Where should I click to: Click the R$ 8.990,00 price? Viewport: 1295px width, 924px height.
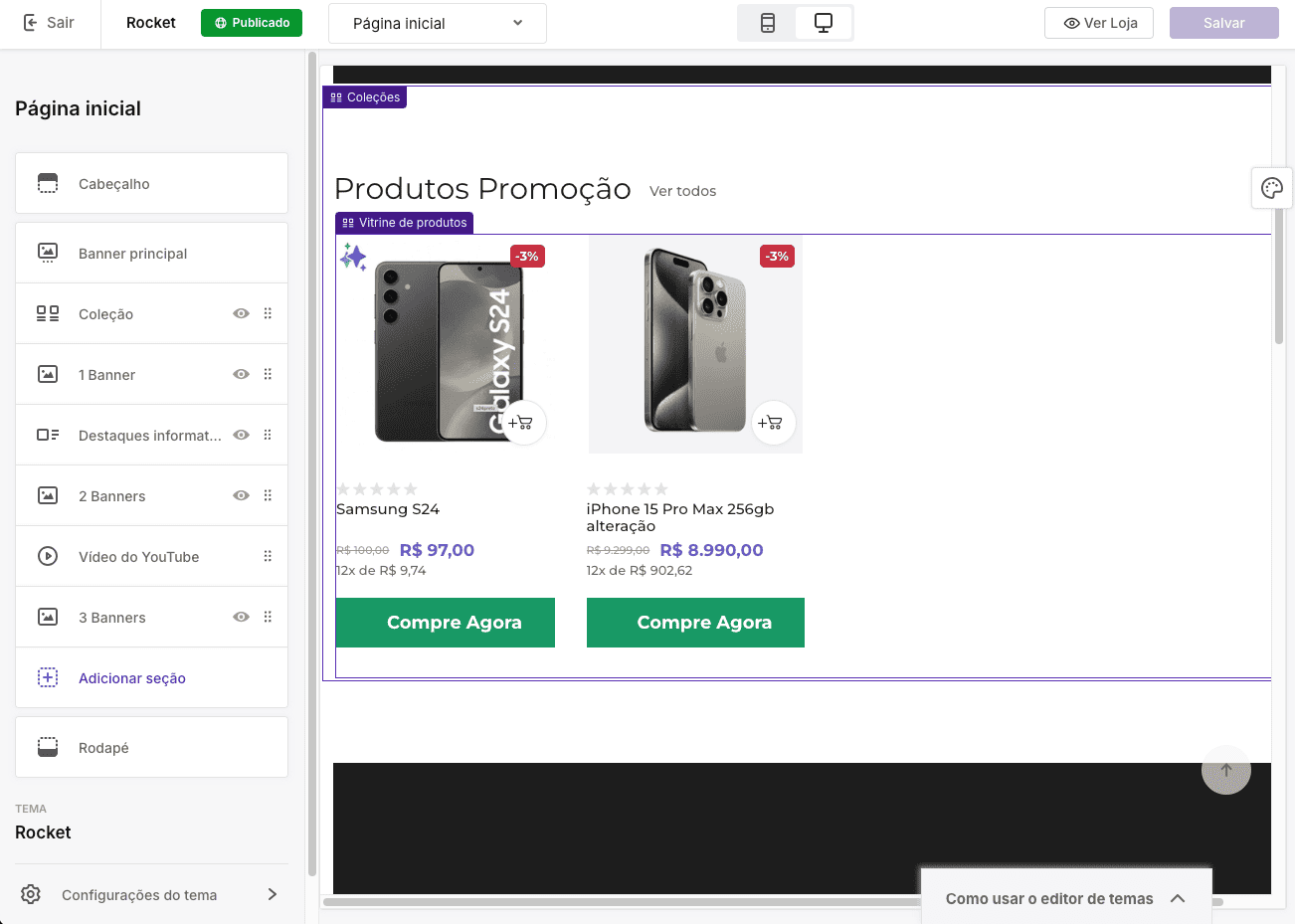[x=712, y=550]
